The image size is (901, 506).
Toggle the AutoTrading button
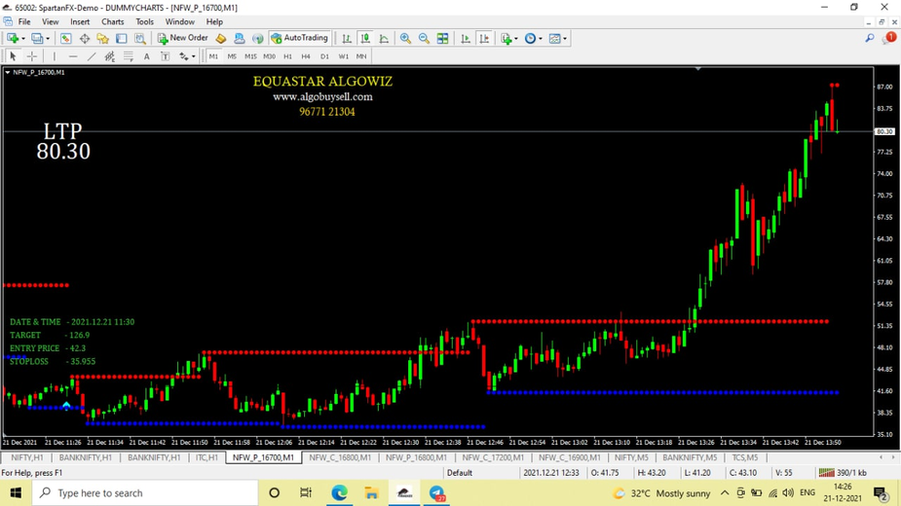(x=299, y=38)
